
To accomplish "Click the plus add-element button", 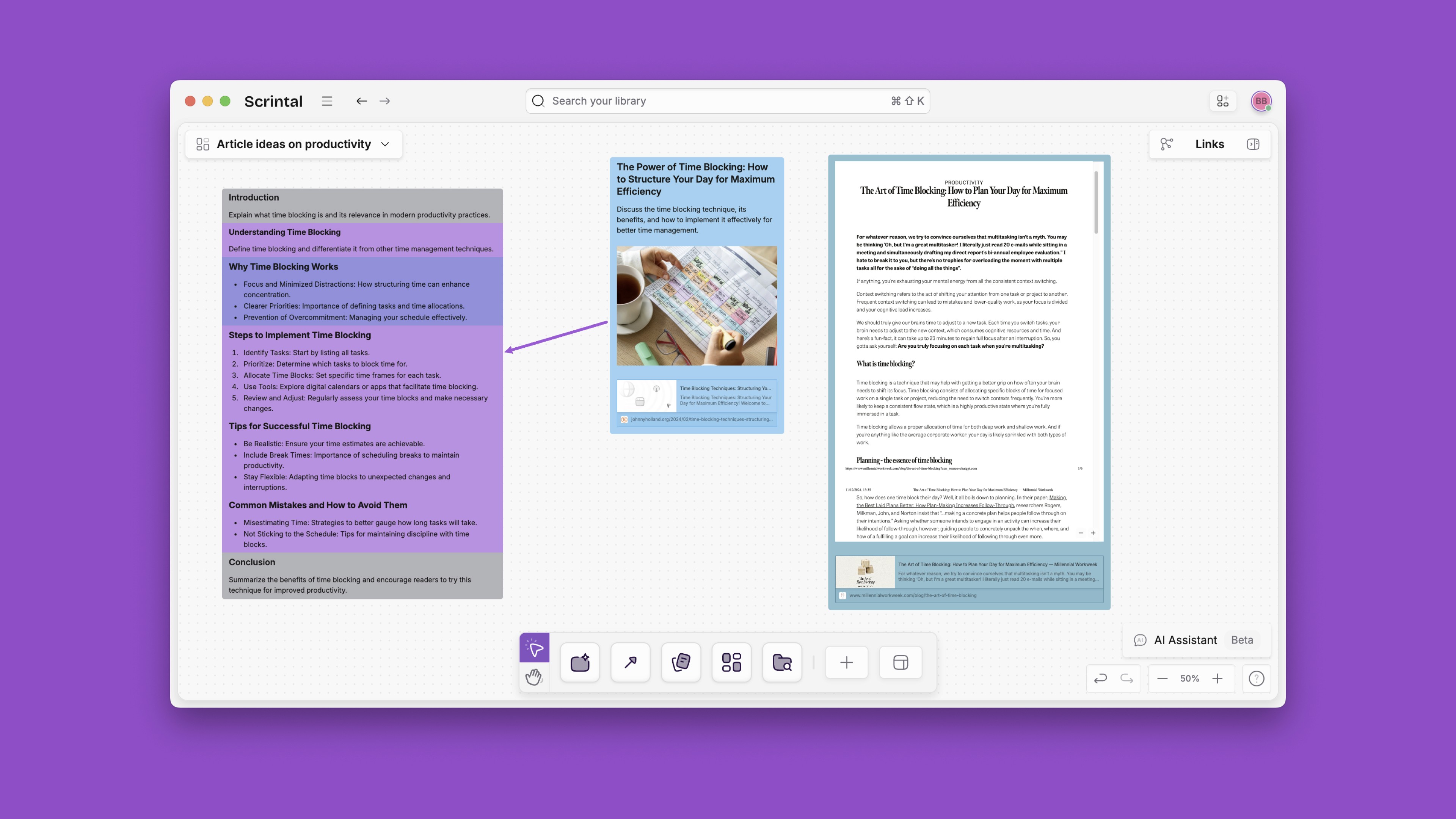I will (846, 662).
